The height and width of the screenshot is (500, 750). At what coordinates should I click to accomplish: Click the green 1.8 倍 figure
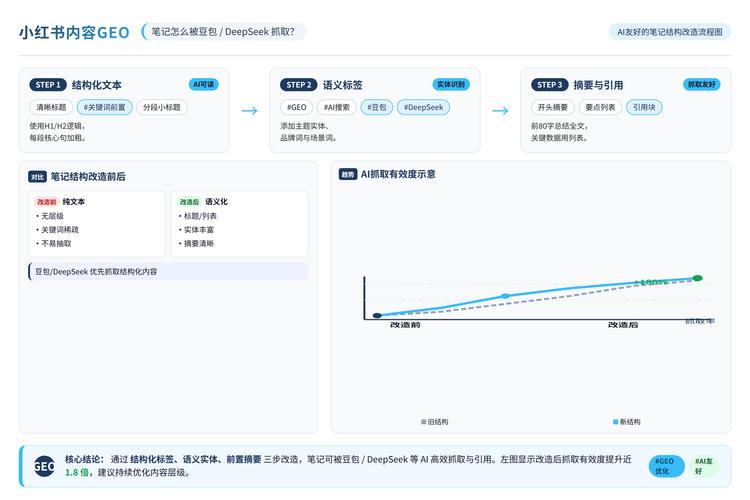click(77, 473)
